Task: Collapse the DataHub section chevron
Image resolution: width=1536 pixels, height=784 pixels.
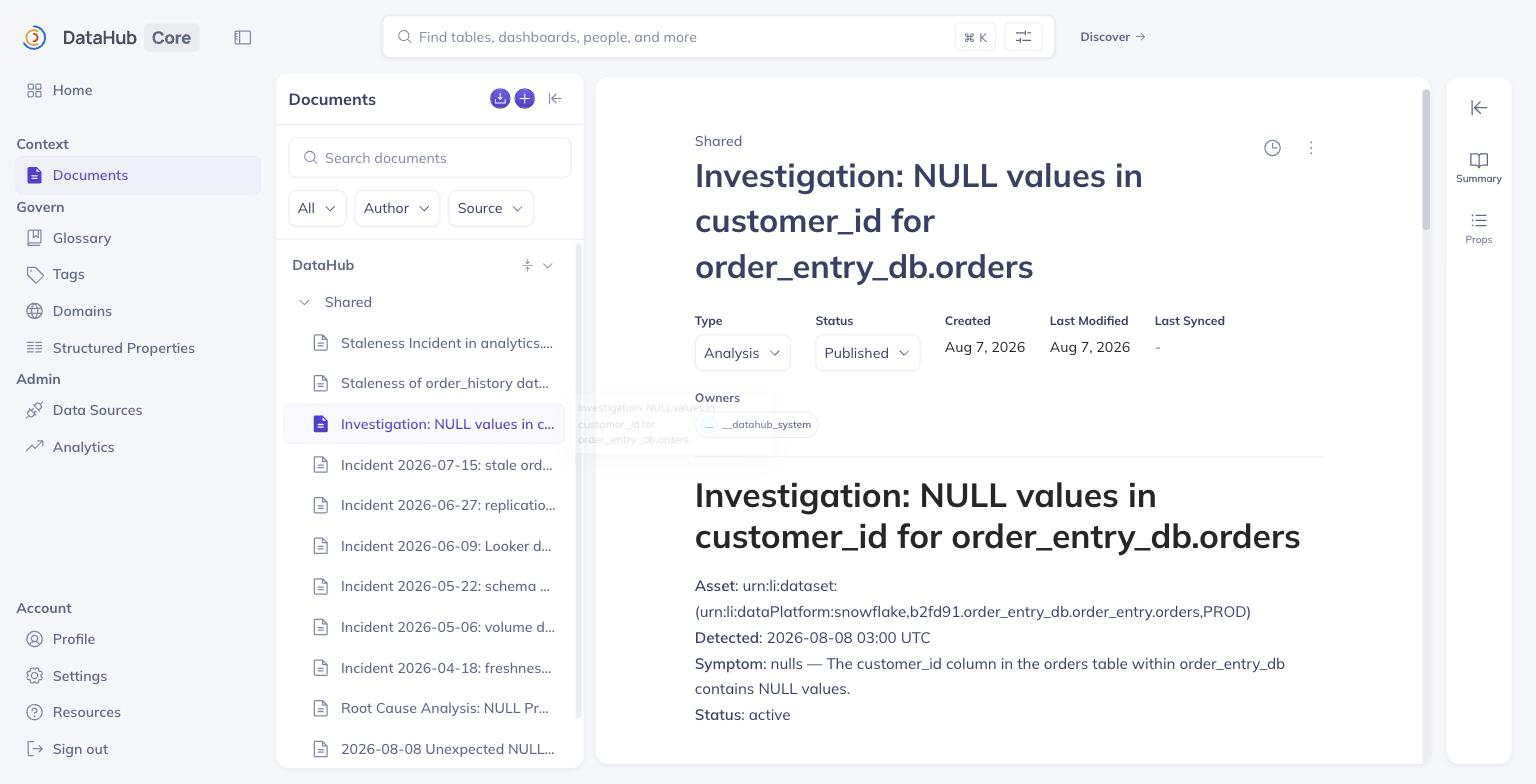Action: point(547,265)
